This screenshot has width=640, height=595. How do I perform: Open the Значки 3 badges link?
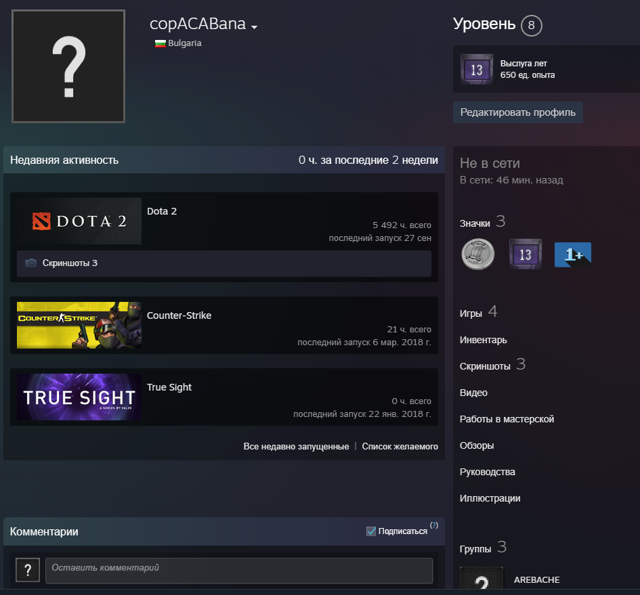(482, 222)
